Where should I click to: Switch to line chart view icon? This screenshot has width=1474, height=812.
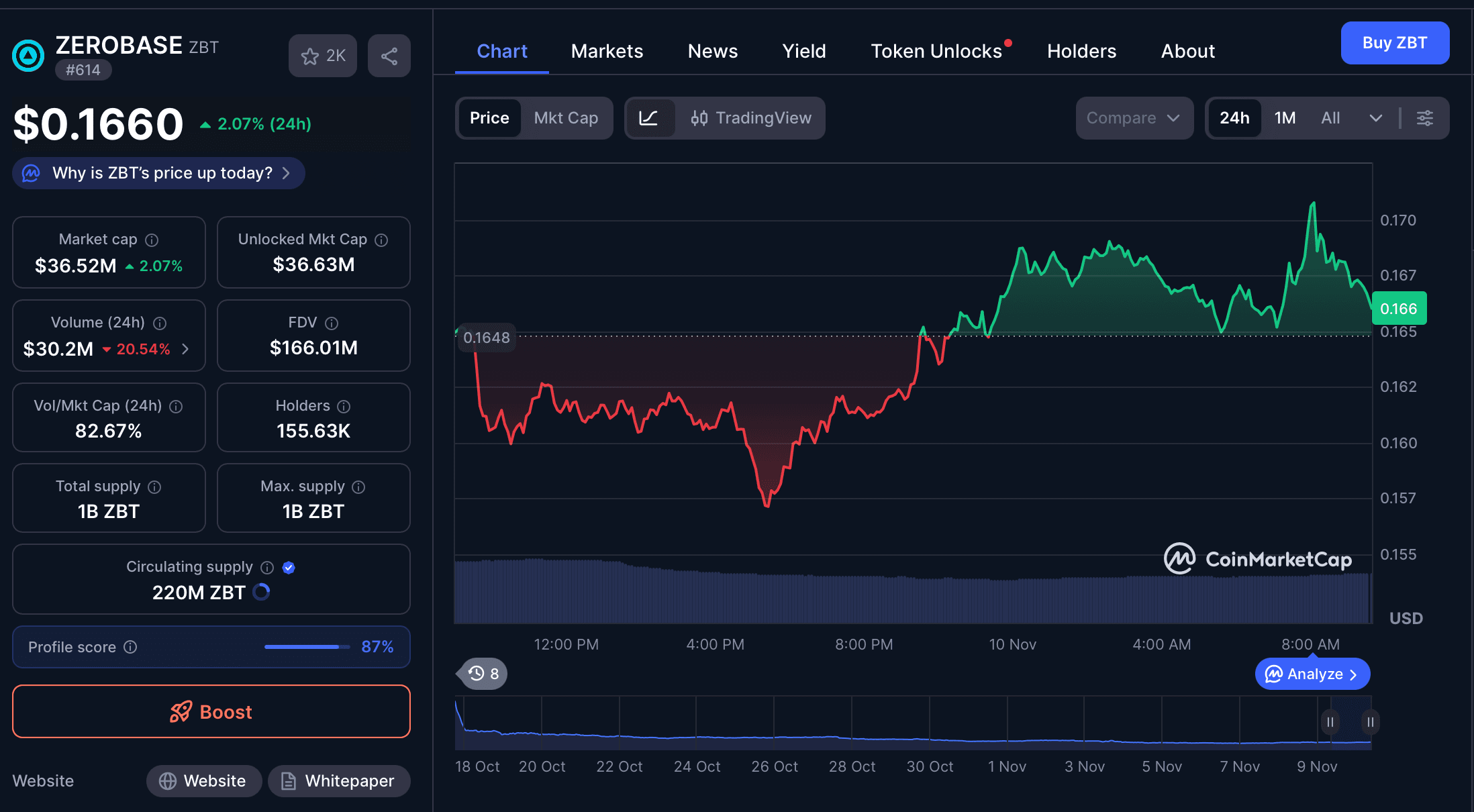(648, 118)
